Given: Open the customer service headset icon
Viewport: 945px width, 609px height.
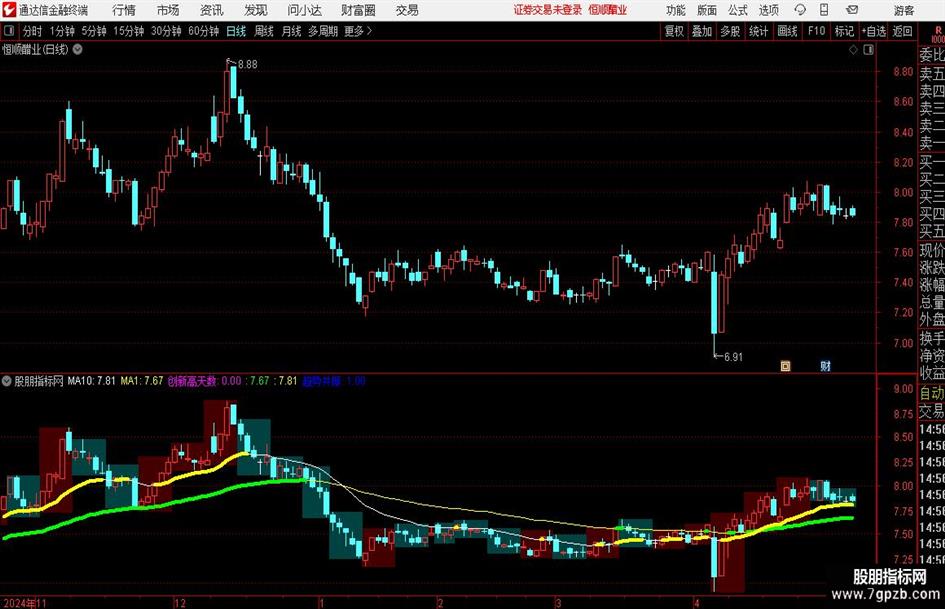Looking at the screenshot, I should pyautogui.click(x=800, y=10).
